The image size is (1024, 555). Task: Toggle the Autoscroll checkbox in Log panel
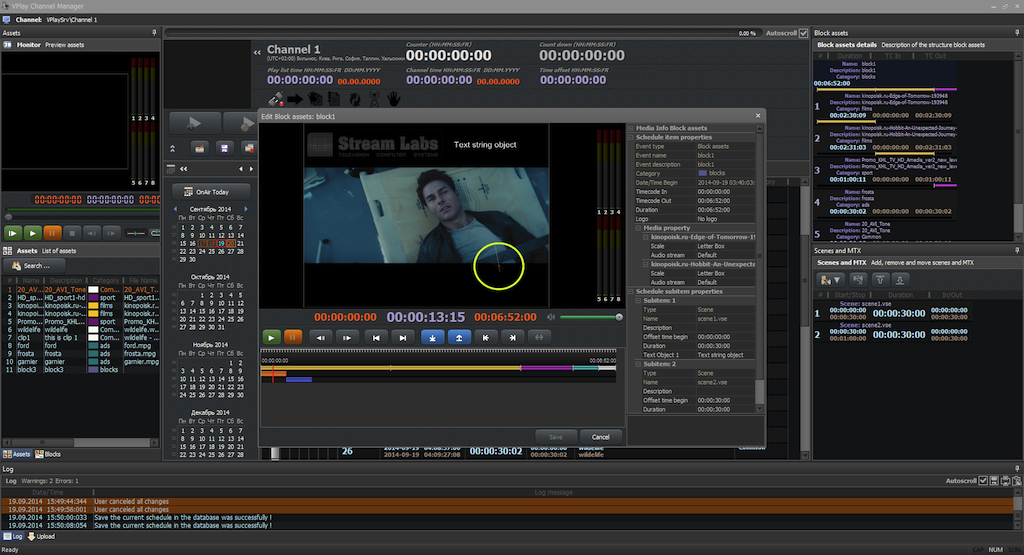[x=983, y=481]
